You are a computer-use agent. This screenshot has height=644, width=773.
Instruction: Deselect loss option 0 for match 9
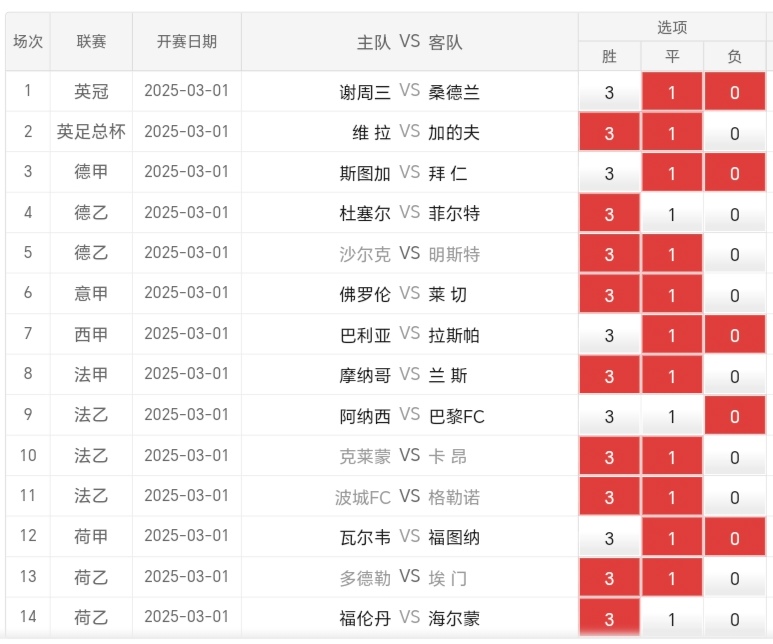[x=734, y=417]
